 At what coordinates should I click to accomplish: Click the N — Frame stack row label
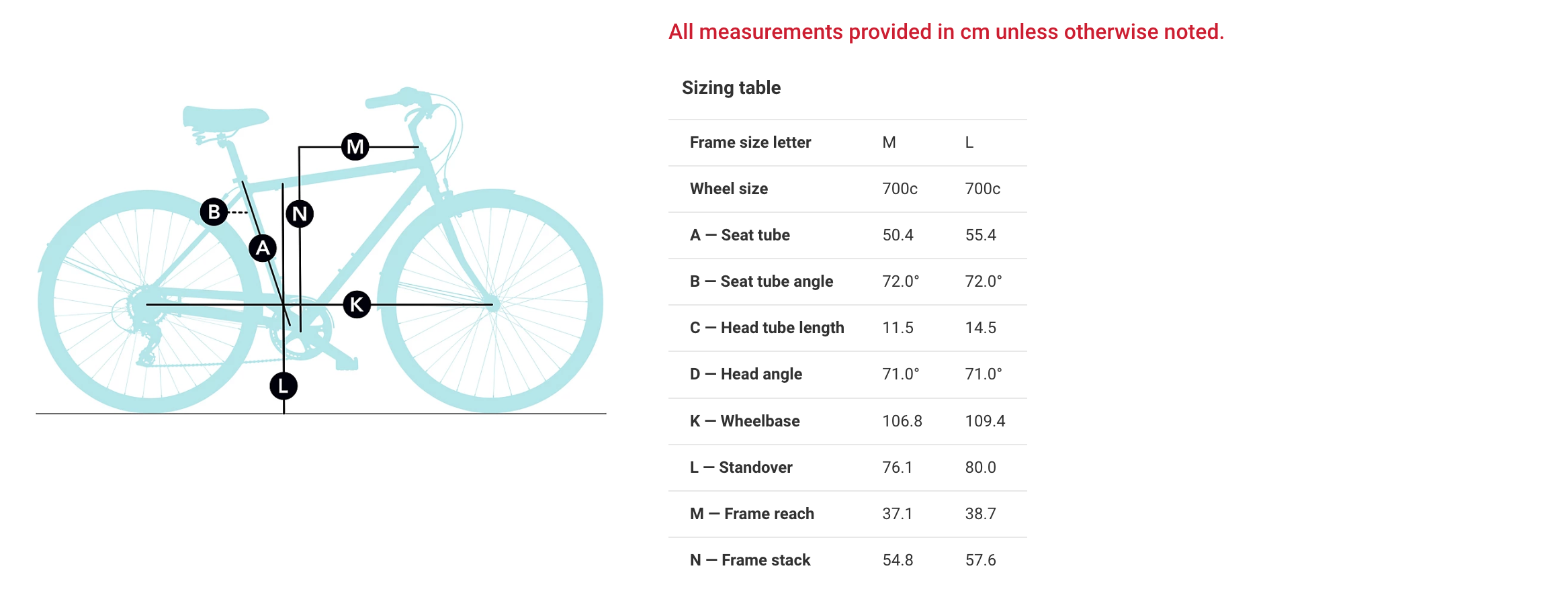point(750,560)
